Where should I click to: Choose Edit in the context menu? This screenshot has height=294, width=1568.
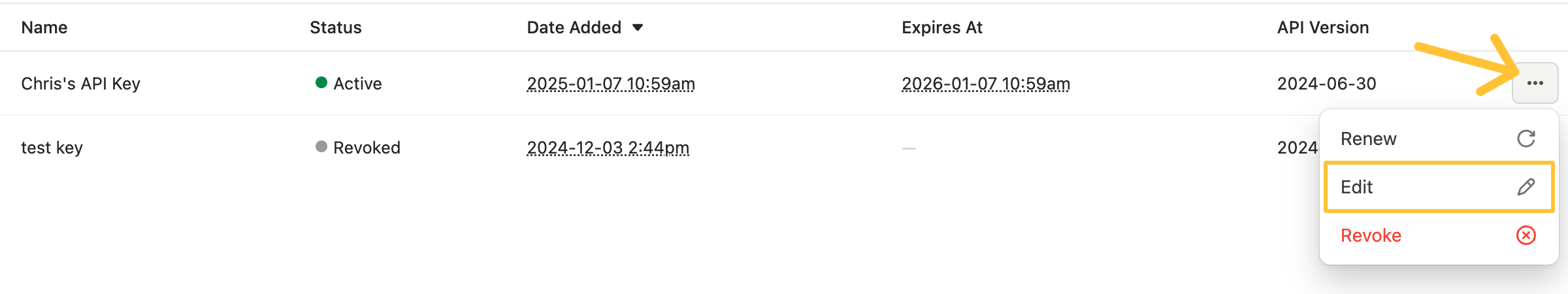click(x=1357, y=187)
